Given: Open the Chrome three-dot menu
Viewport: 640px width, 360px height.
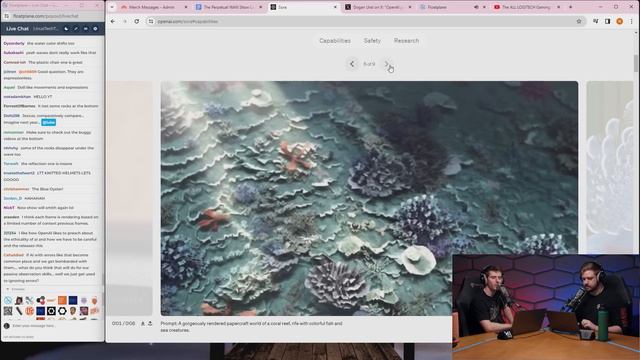Looking at the screenshot, I should coord(631,21).
